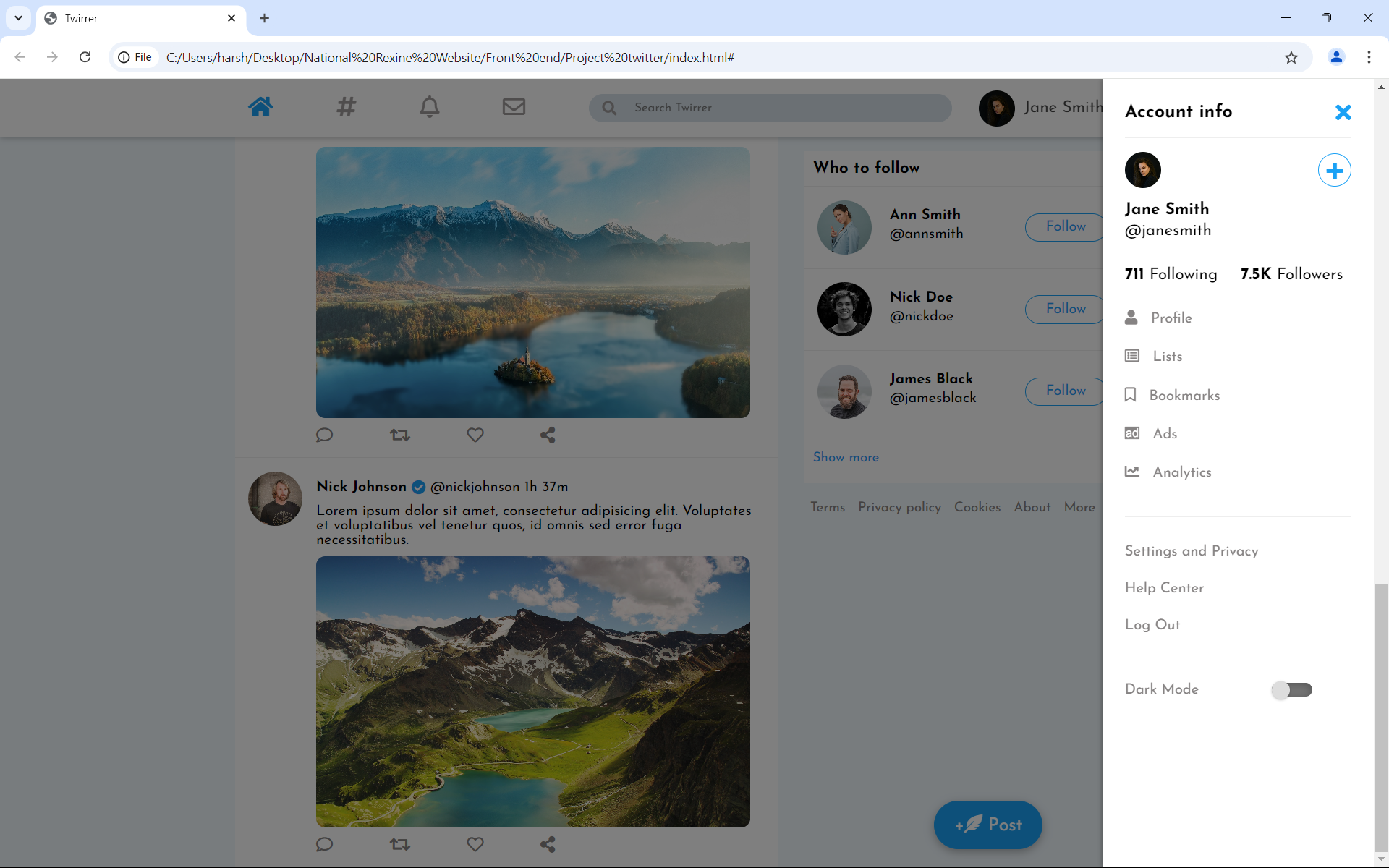
Task: Open the Help Center link
Action: tap(1164, 588)
